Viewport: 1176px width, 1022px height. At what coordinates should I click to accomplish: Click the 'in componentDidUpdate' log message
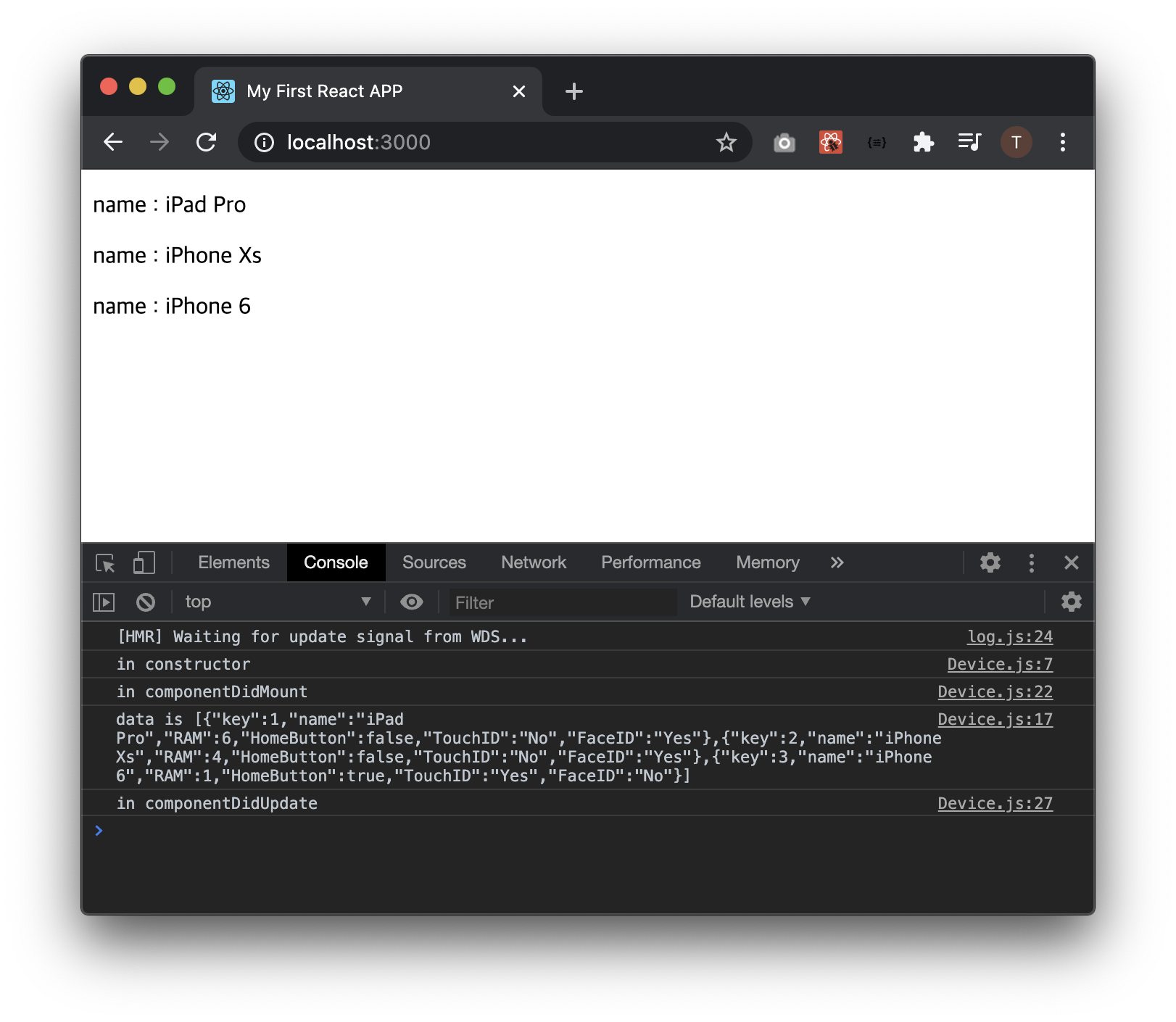(217, 803)
